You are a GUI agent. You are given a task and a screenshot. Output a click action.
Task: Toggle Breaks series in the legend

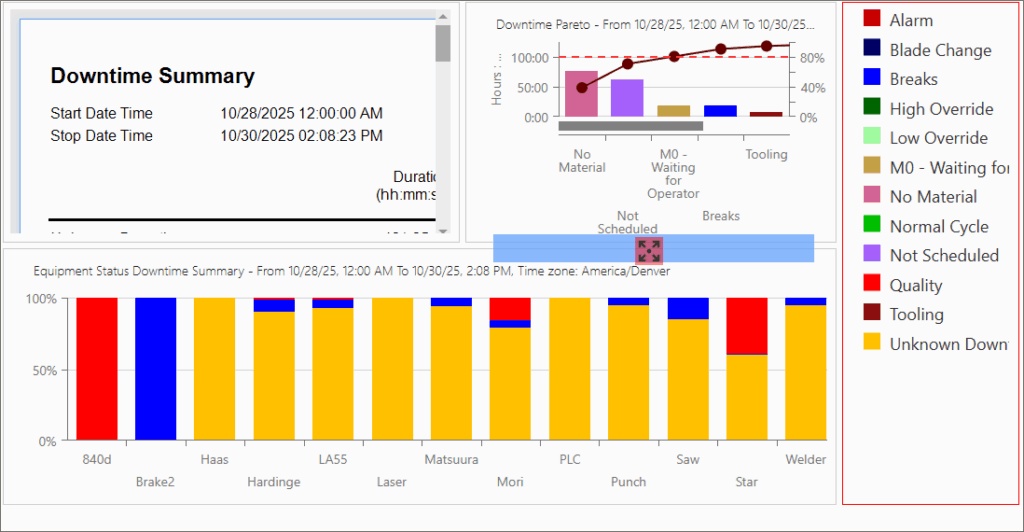click(912, 79)
